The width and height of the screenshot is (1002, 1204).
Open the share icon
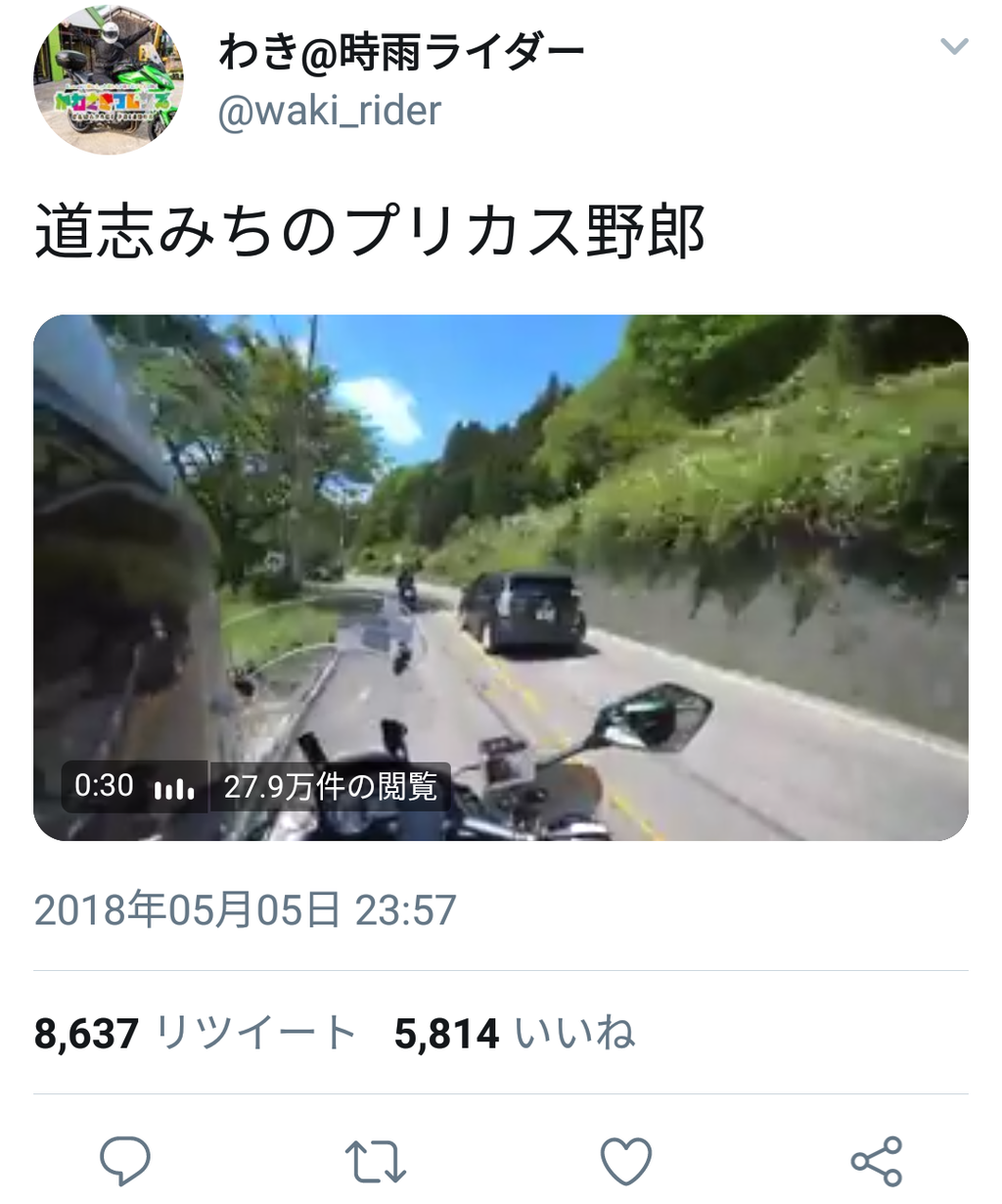(x=876, y=1162)
